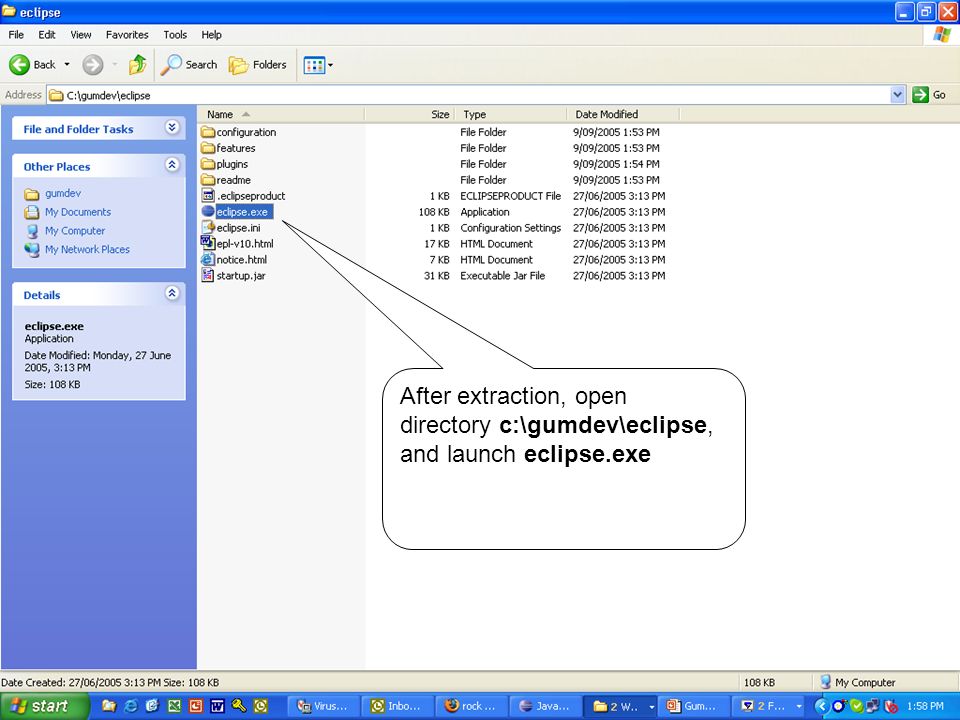
Task: Switch to the Inbo... taskbar window
Action: [397, 706]
